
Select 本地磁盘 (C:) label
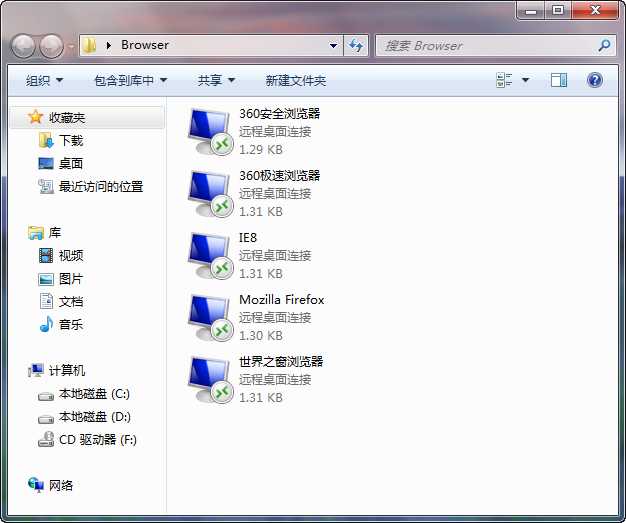(x=94, y=394)
